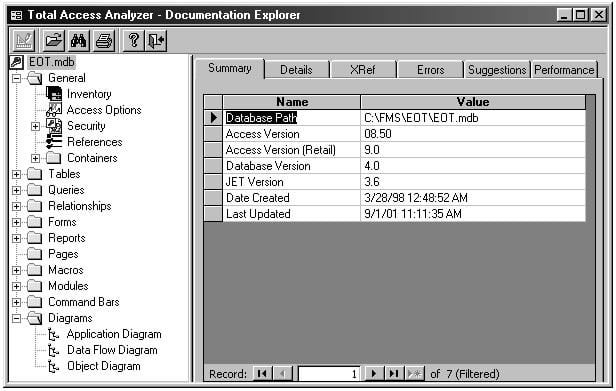The width and height of the screenshot is (616, 391).
Task: Select the Data Flow Diagram item
Action: 112,350
